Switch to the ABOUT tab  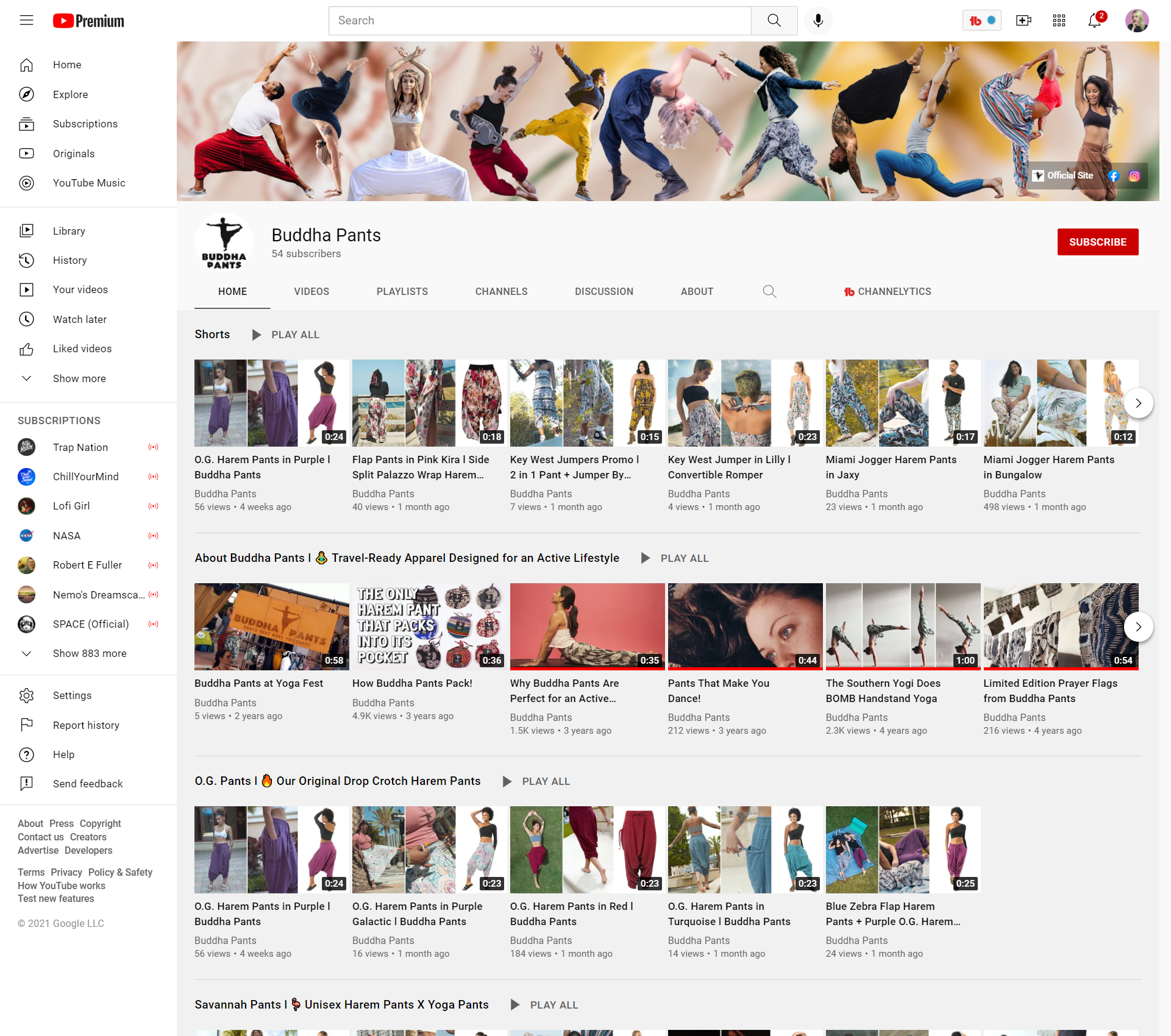697,292
